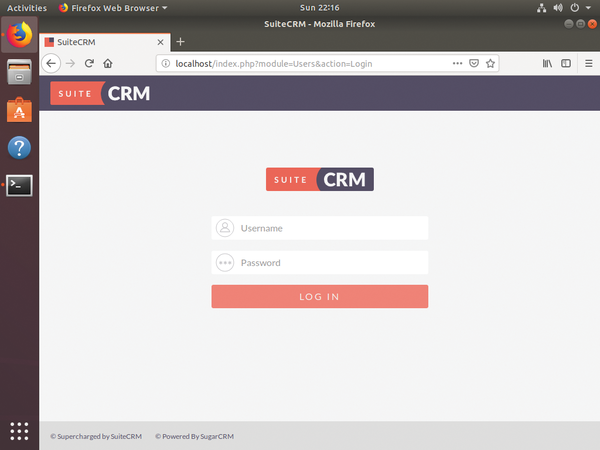
Task: Open the Activities overview
Action: coord(27,8)
